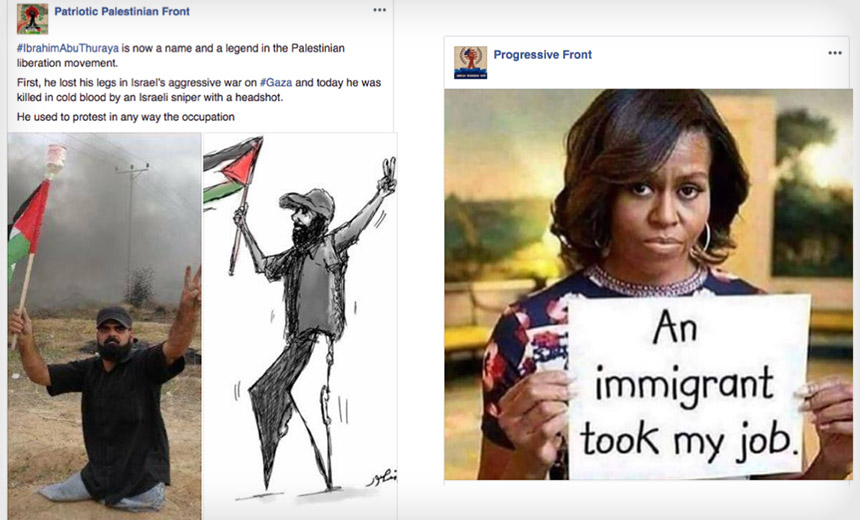Viewport: 860px width, 520px height.
Task: Open Progressive Front page avatar
Action: [470, 62]
